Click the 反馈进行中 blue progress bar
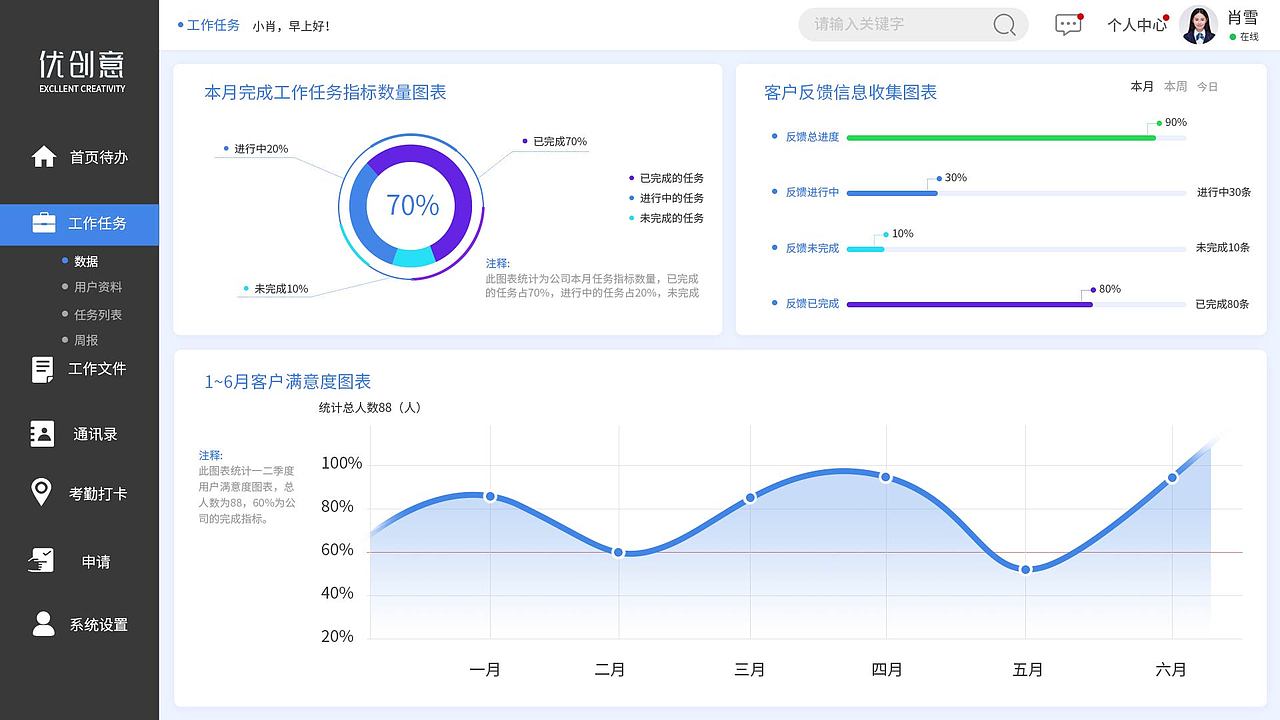The image size is (1280, 720). [x=892, y=193]
